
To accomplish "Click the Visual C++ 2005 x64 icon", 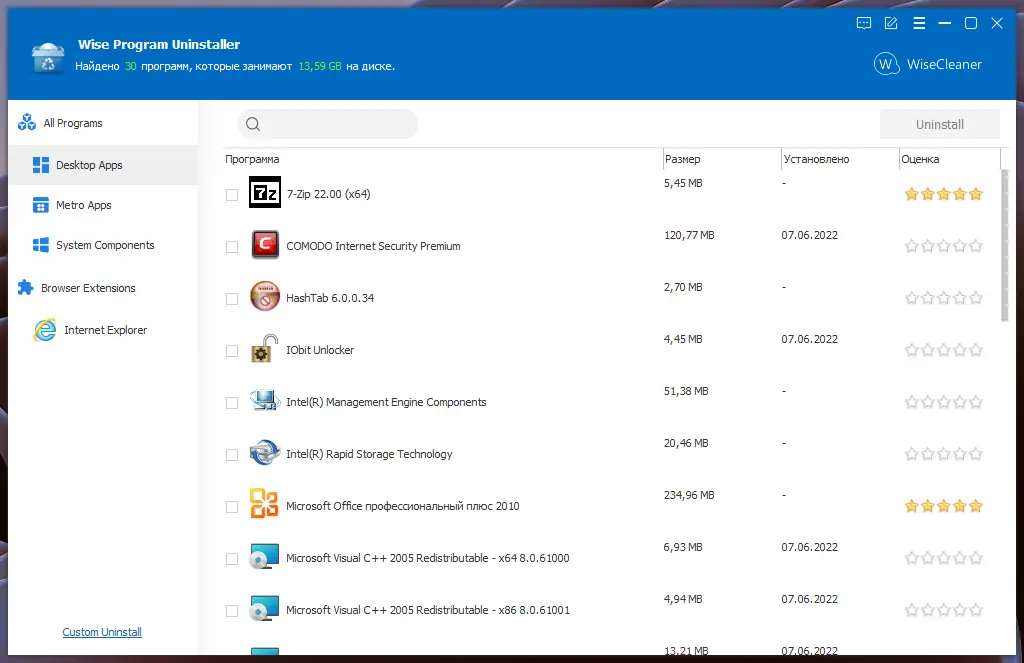I will point(264,556).
